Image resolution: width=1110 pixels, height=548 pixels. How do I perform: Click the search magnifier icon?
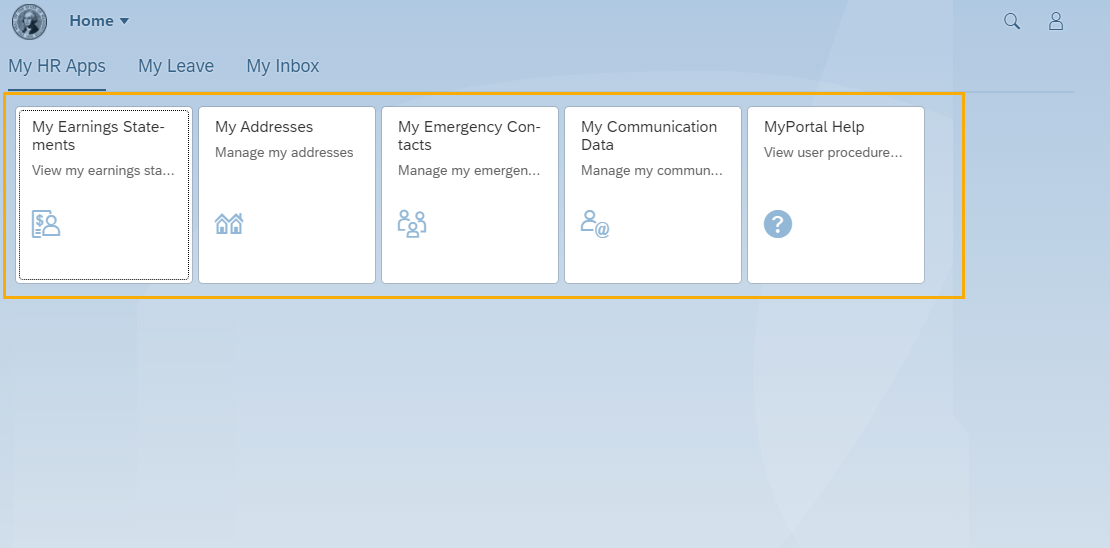[x=1012, y=21]
